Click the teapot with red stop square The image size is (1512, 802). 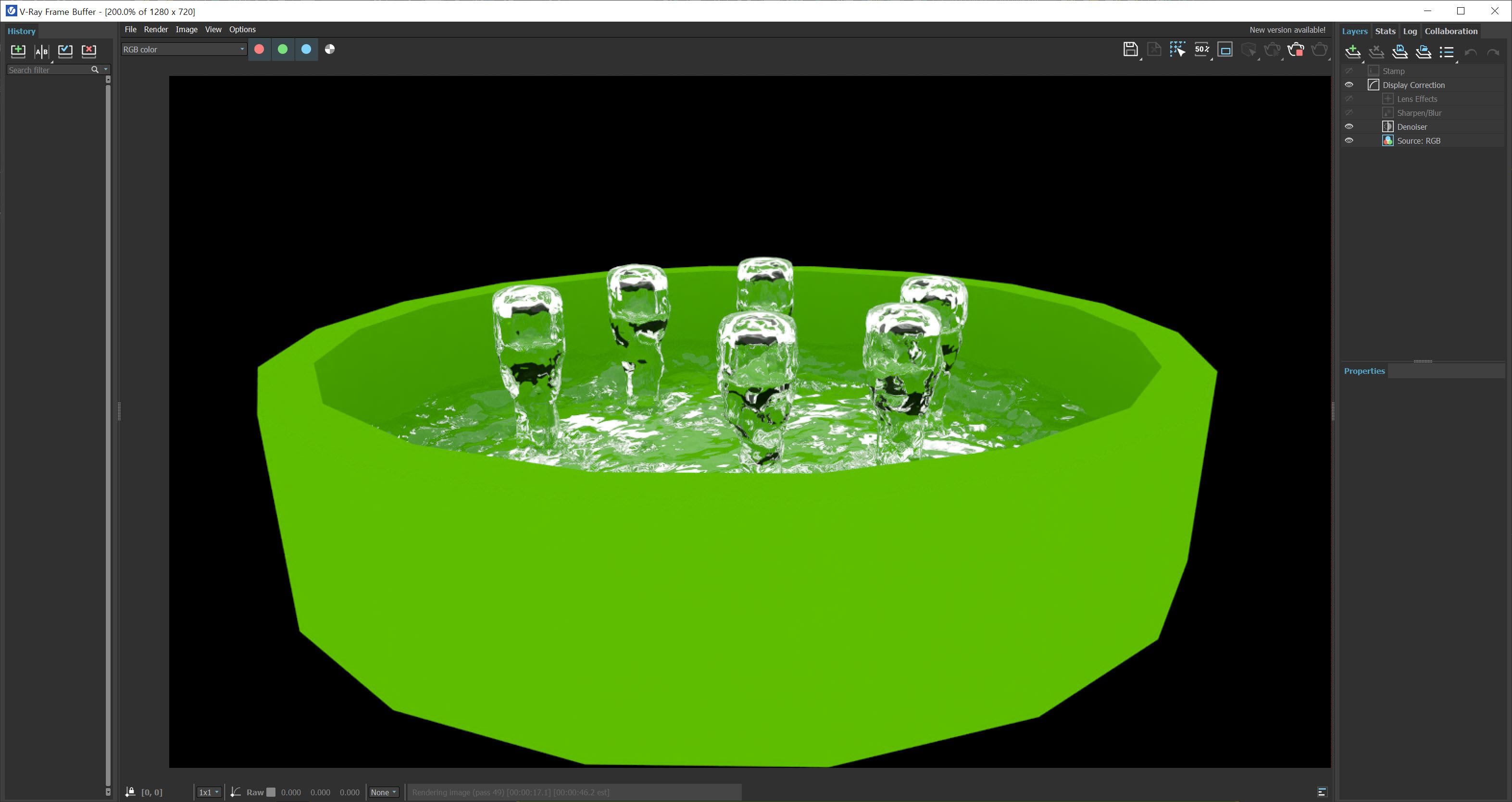tap(1295, 50)
